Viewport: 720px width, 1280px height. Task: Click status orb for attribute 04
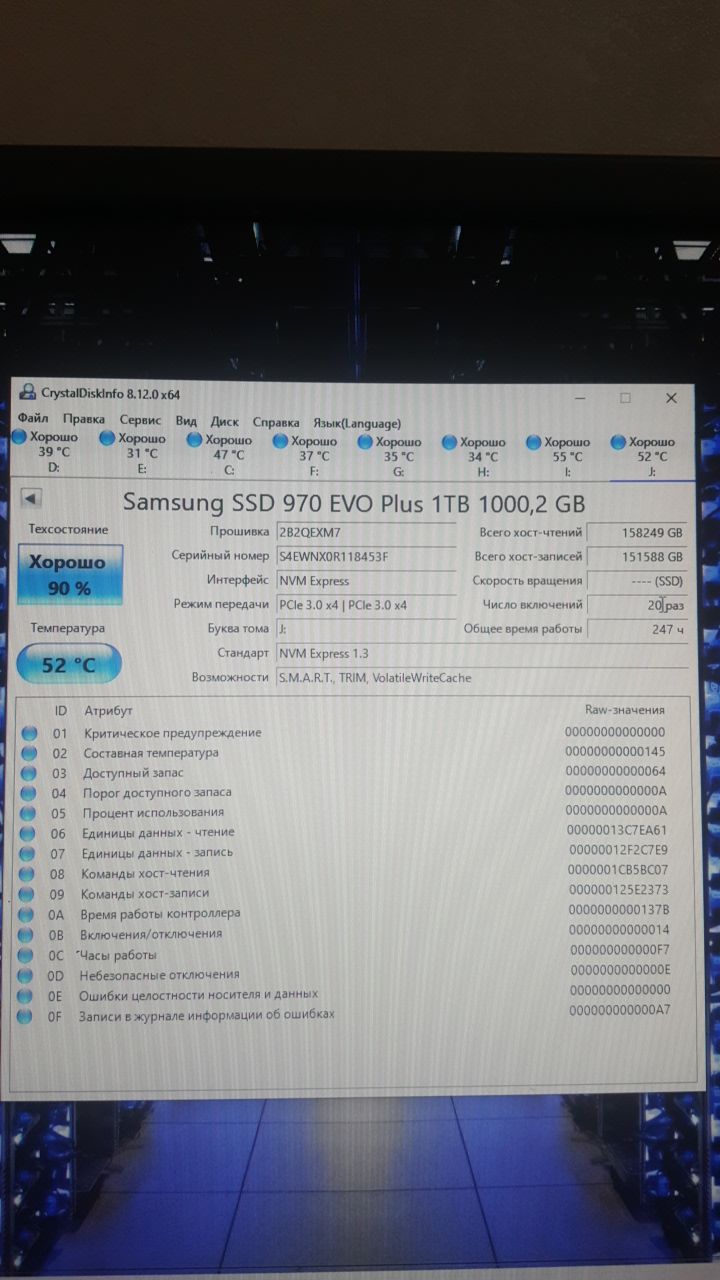(x=29, y=793)
